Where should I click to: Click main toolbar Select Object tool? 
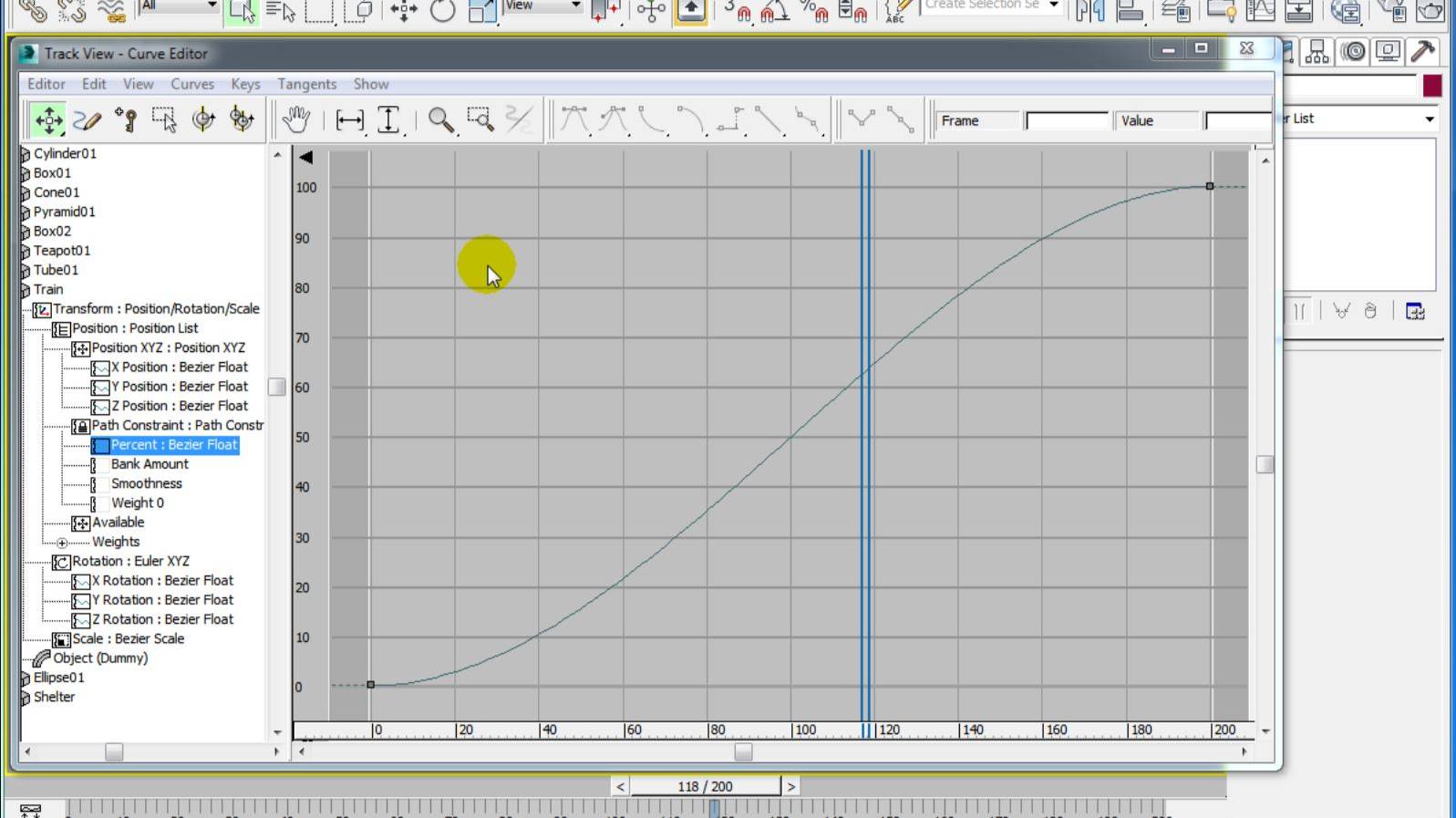pos(242,11)
